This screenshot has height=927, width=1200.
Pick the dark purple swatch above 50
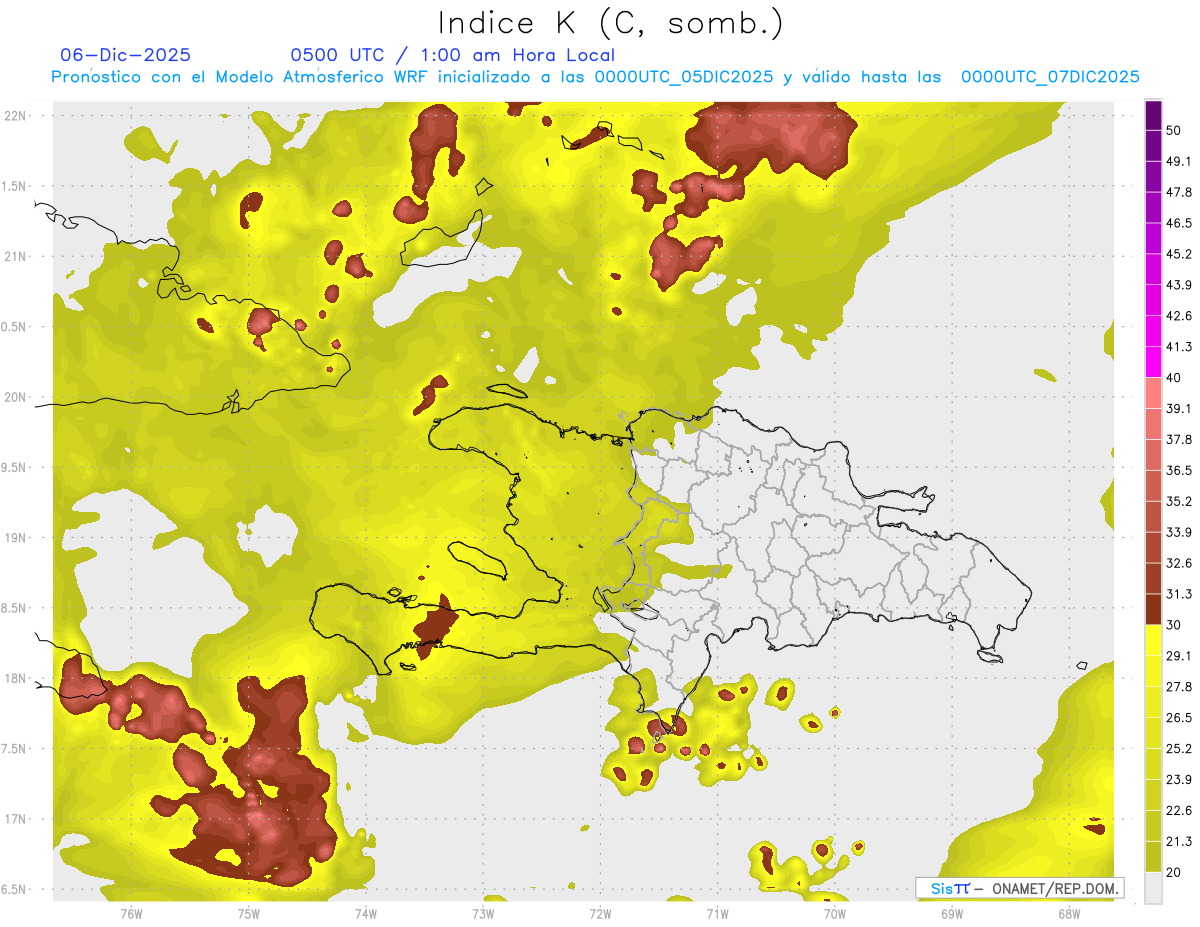tap(1153, 115)
